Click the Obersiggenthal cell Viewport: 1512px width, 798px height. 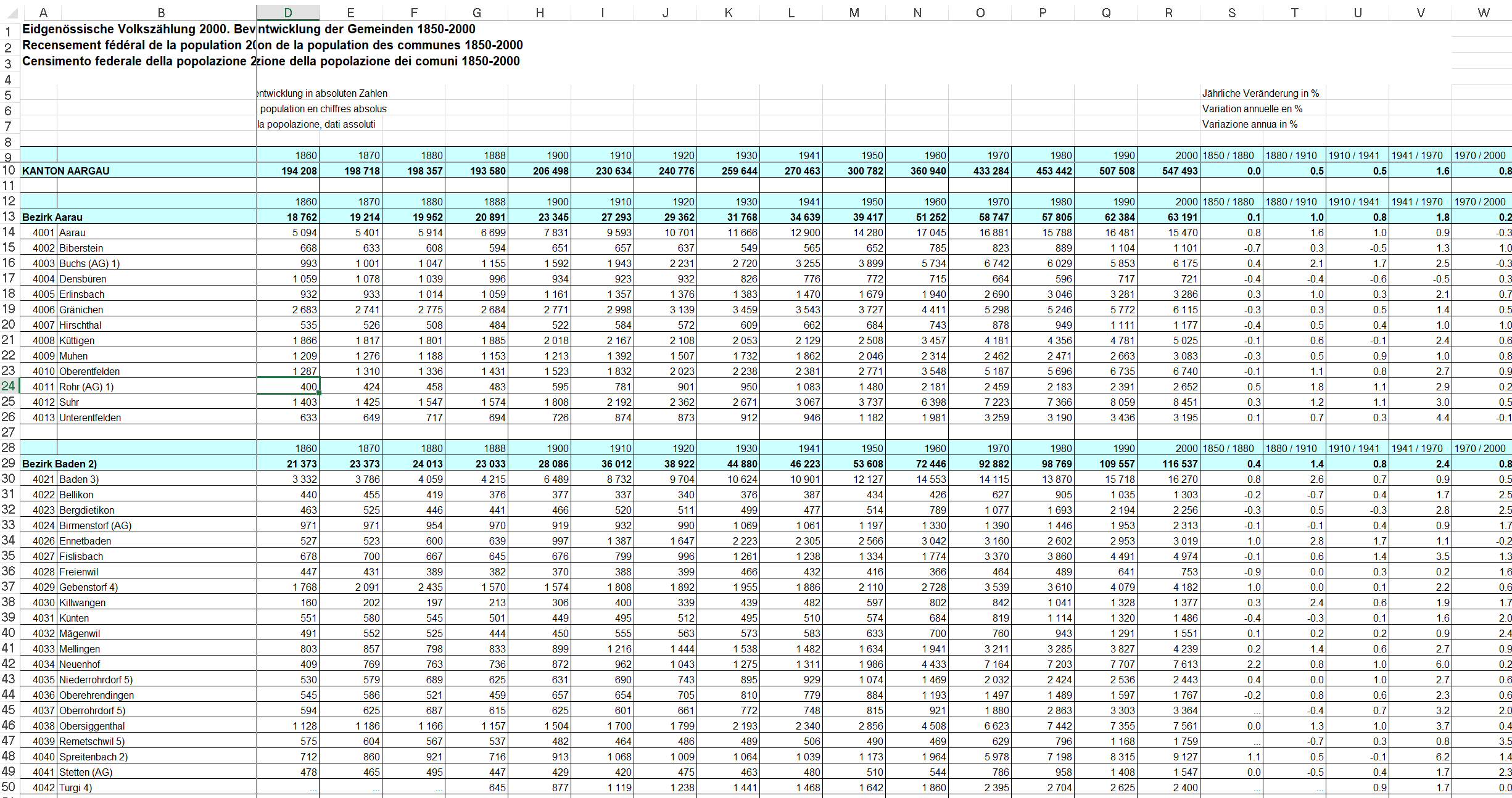tap(157, 726)
